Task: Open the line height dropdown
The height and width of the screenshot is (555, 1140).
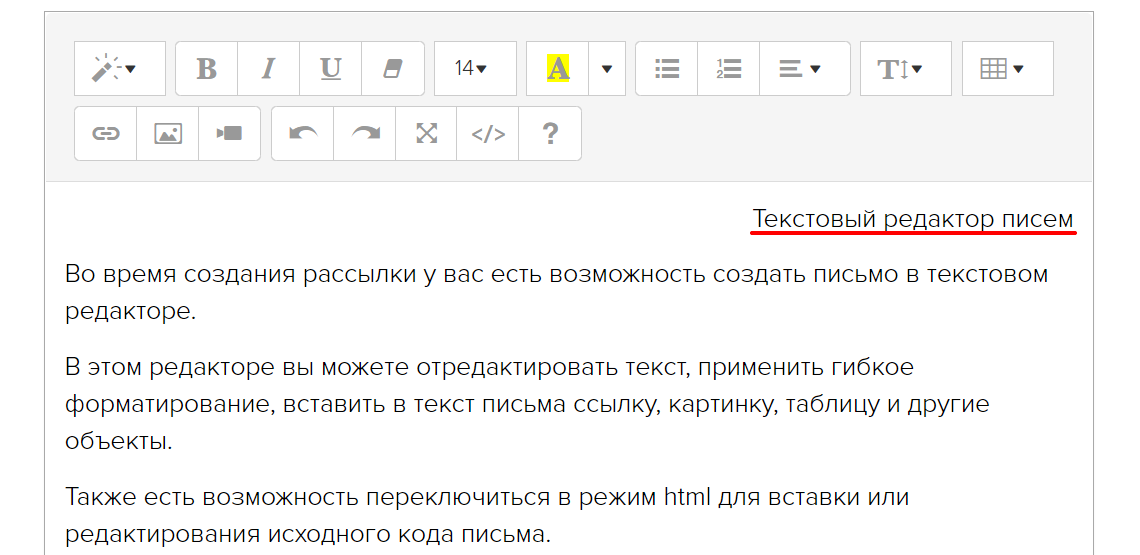Action: [x=905, y=69]
